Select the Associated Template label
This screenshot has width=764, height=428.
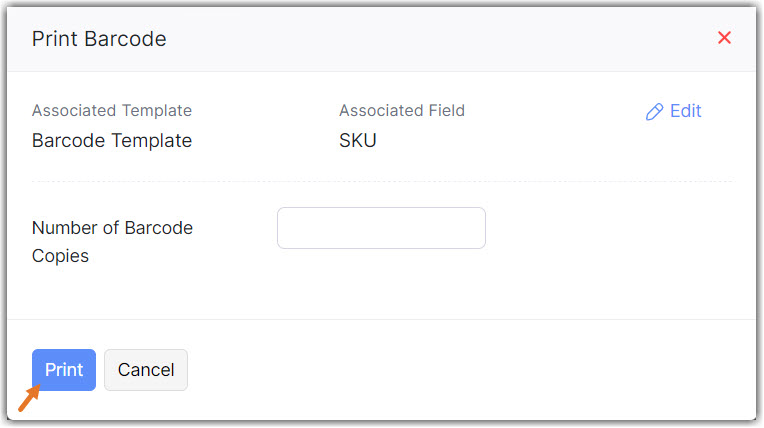[x=112, y=111]
